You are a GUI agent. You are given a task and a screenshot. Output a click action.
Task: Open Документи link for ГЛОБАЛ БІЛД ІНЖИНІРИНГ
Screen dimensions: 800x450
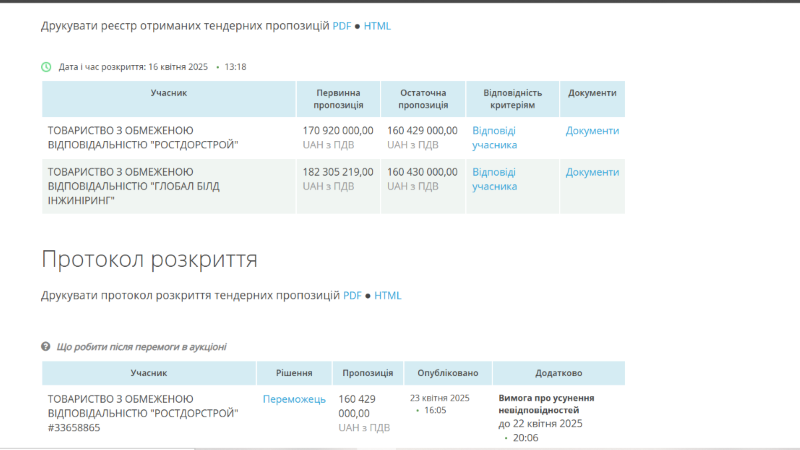pyautogui.click(x=592, y=172)
